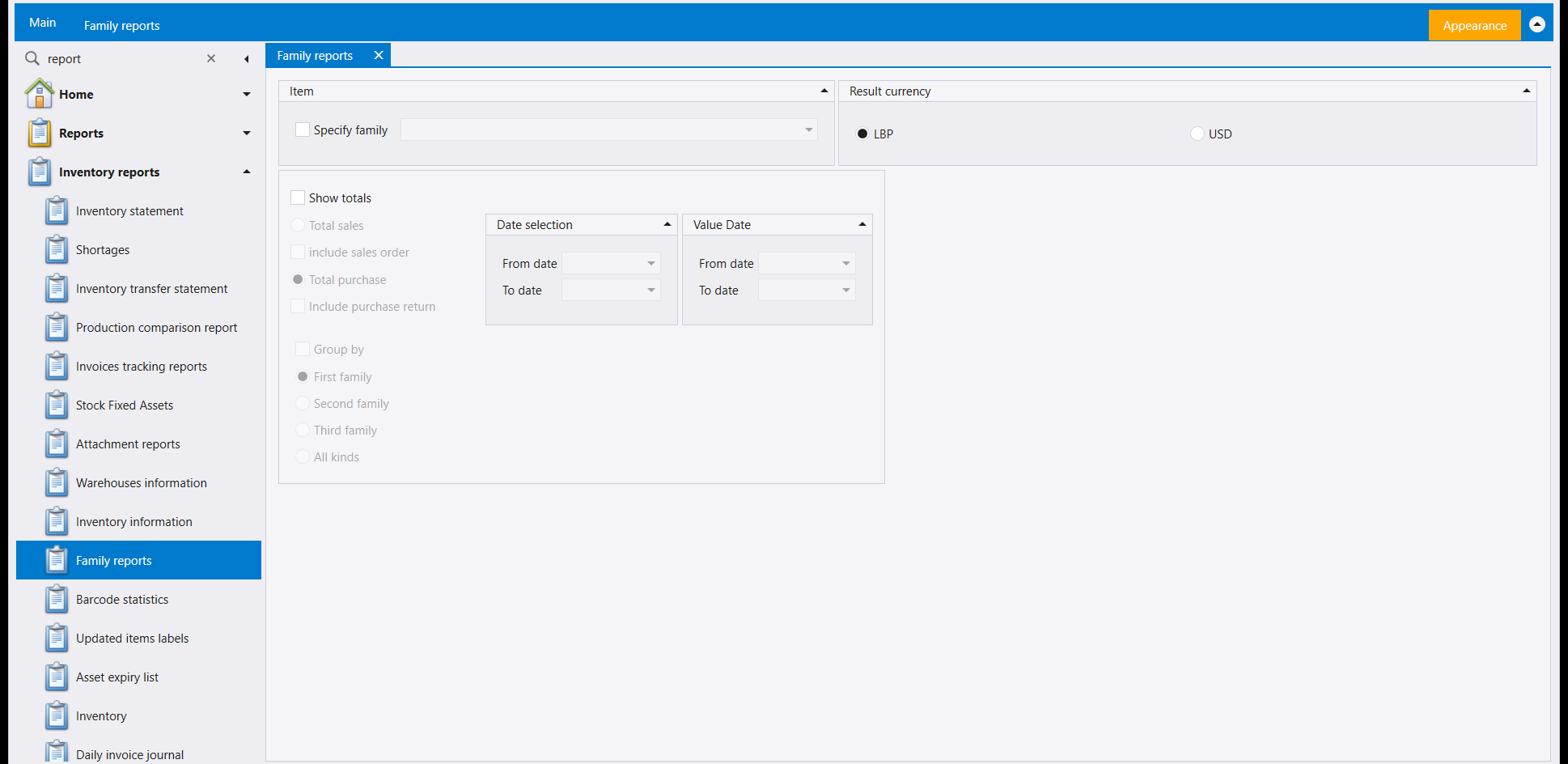Open the Specify family dropdown
Screen dimensions: 1568x764
[x=809, y=129]
